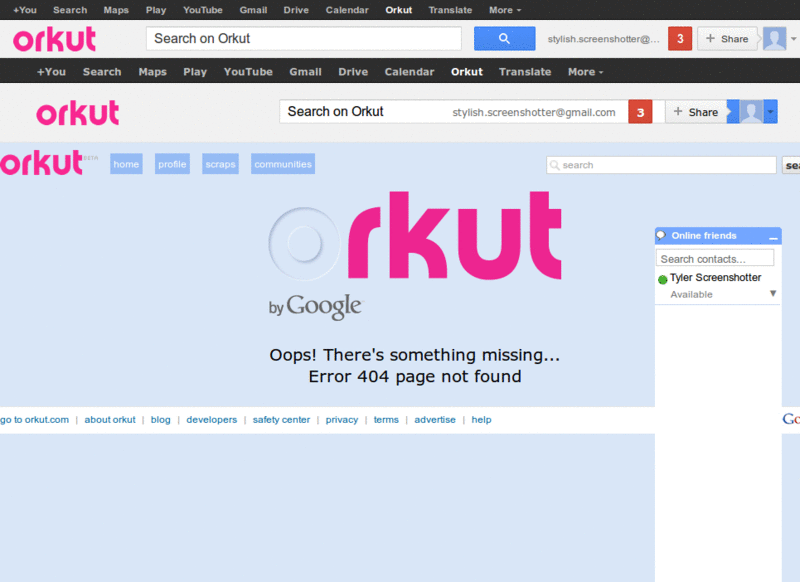Select Translate in the top bar
This screenshot has height=582, width=800.
(x=450, y=10)
